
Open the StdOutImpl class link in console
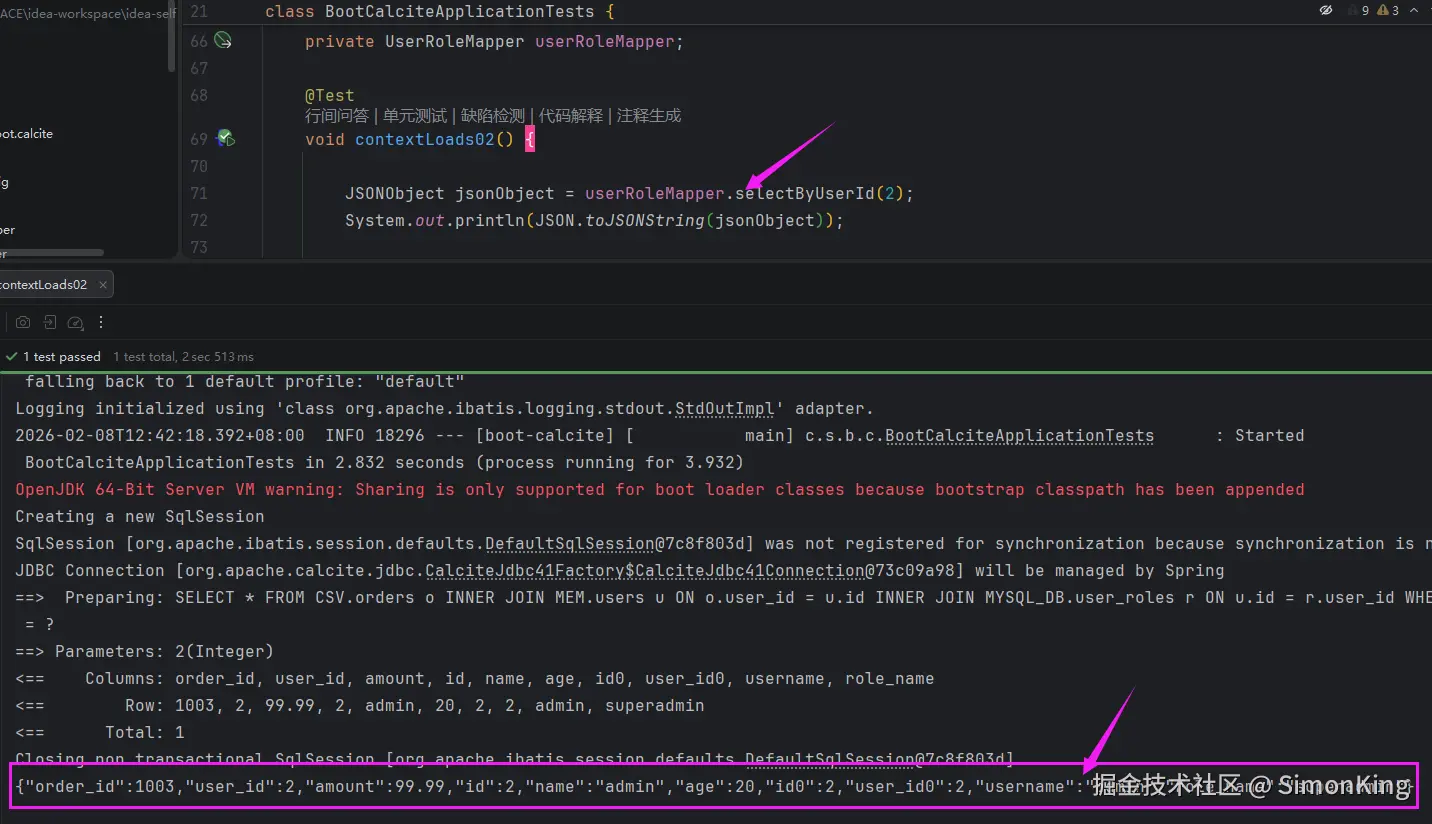[725, 408]
